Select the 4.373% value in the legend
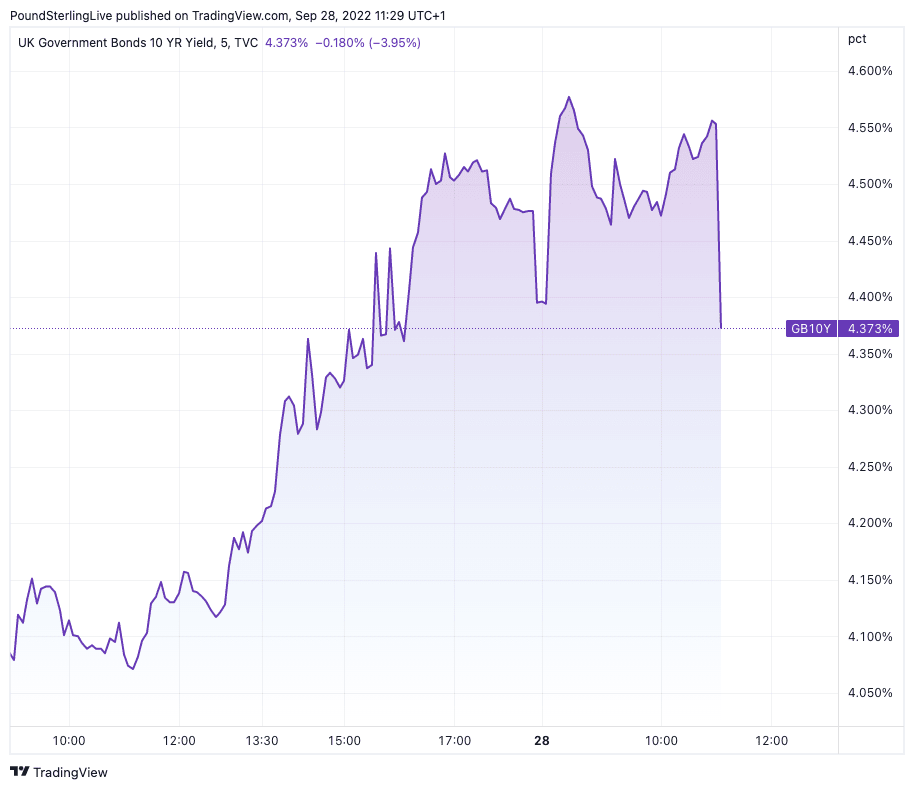 tap(285, 42)
